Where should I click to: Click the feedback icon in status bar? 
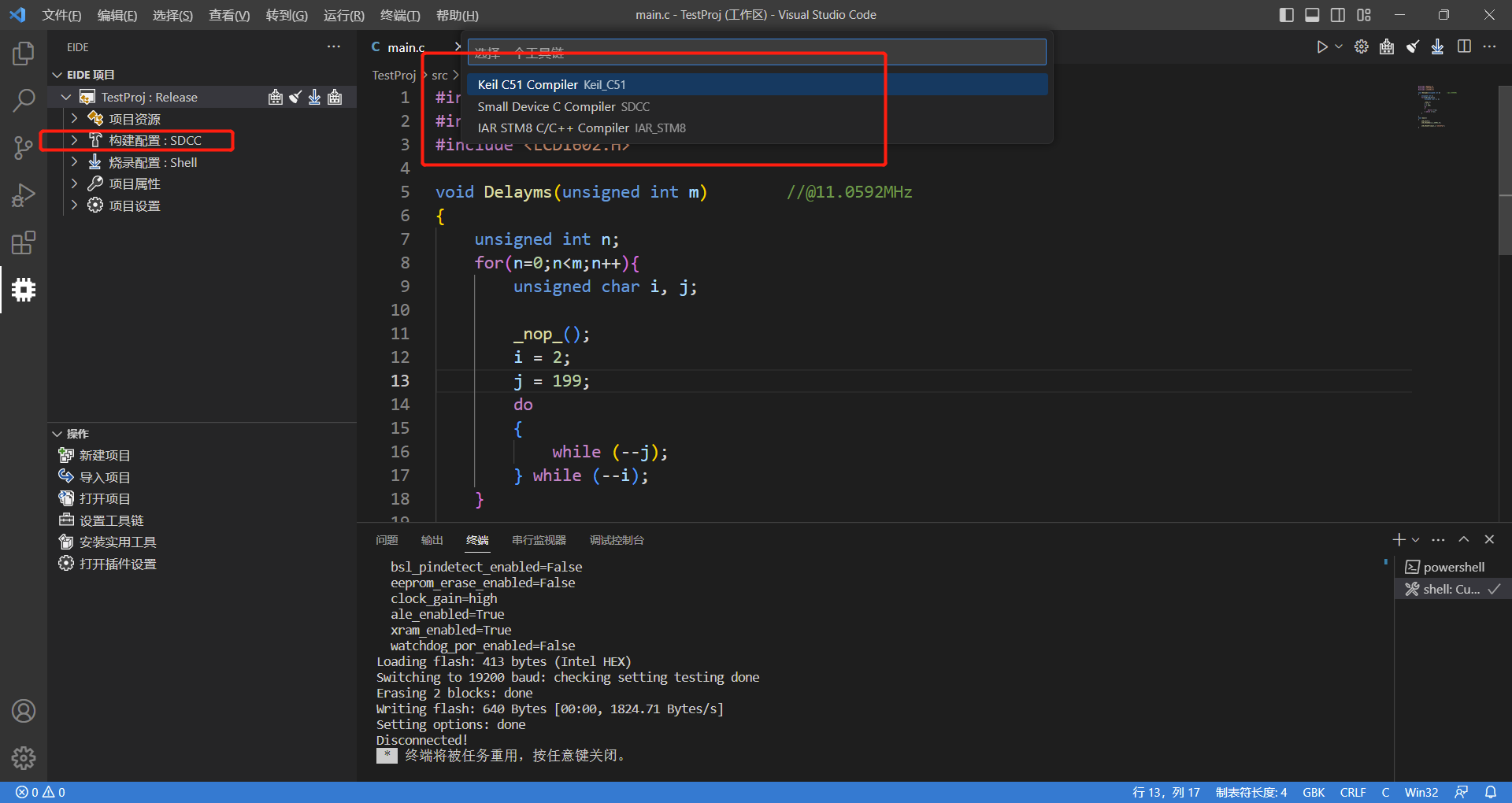[1462, 793]
